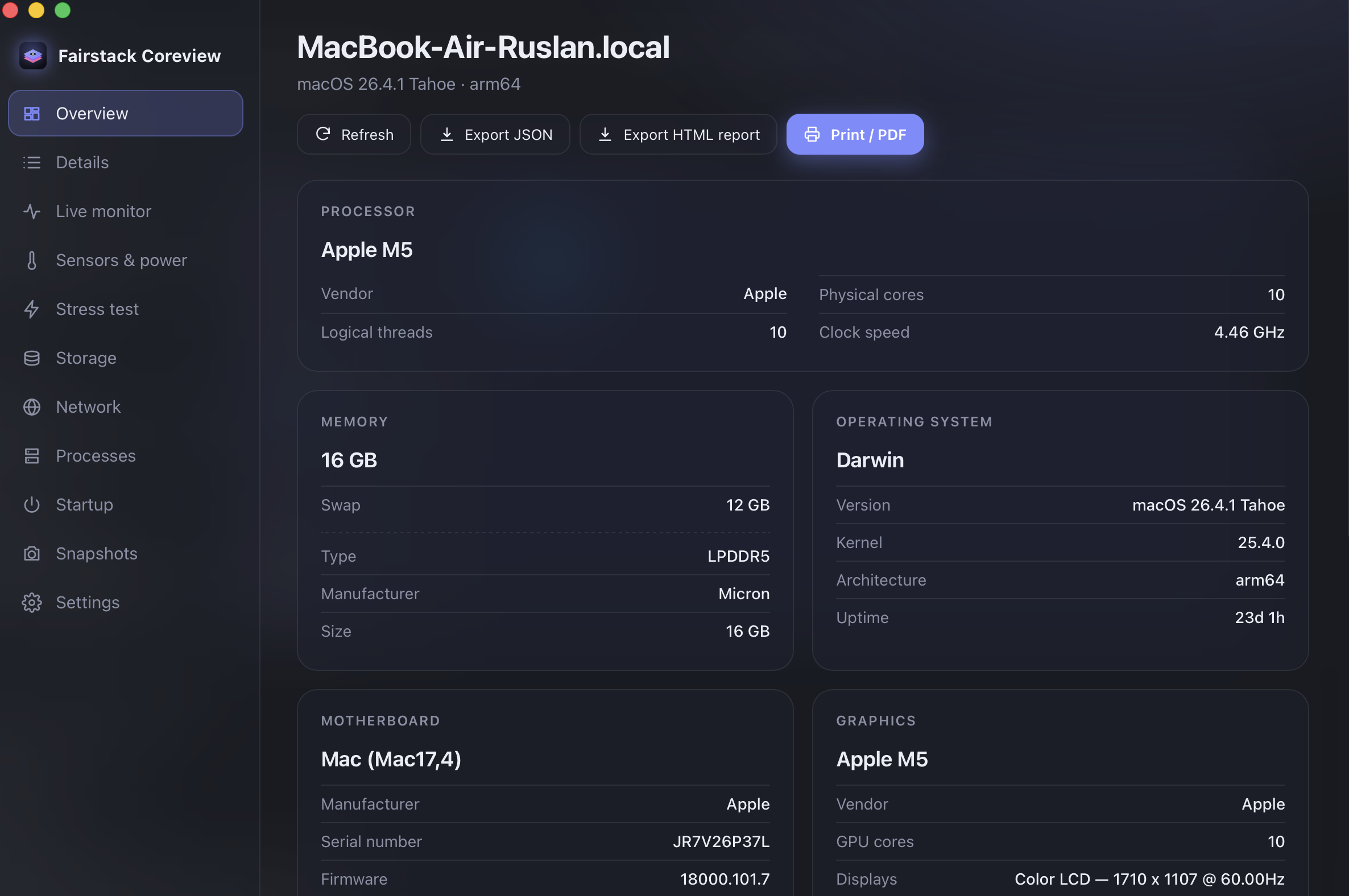
Task: Click the serial number JR7V26P37L
Action: click(x=721, y=841)
